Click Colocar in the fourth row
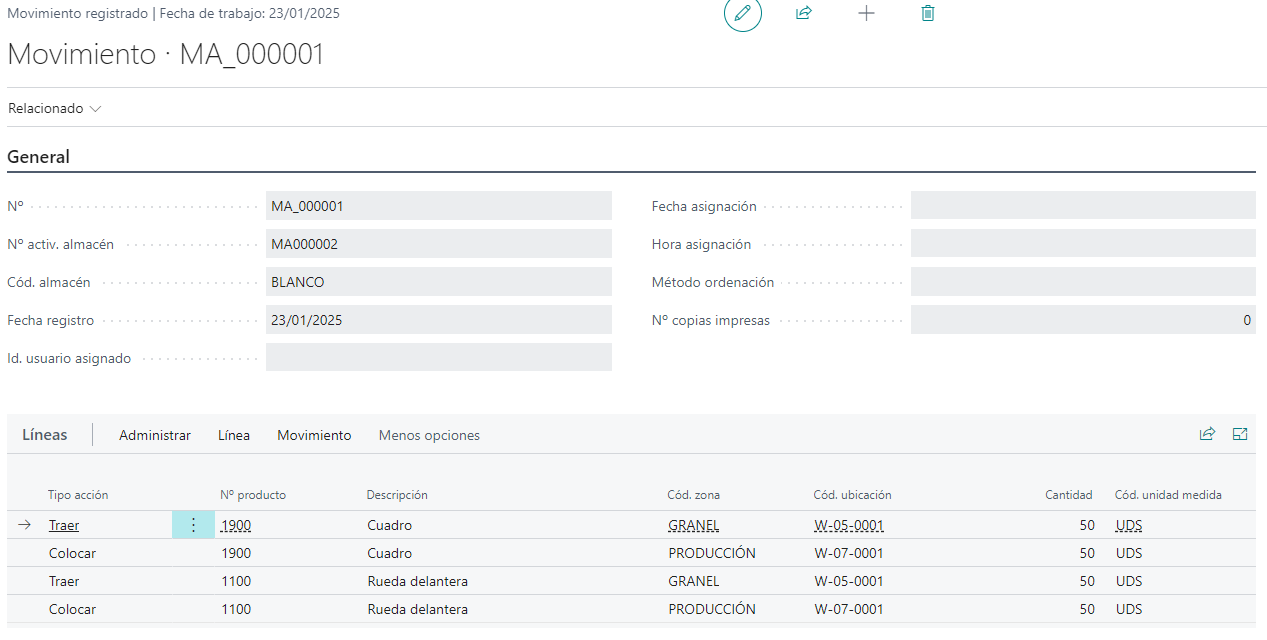1267x640 pixels. click(72, 609)
